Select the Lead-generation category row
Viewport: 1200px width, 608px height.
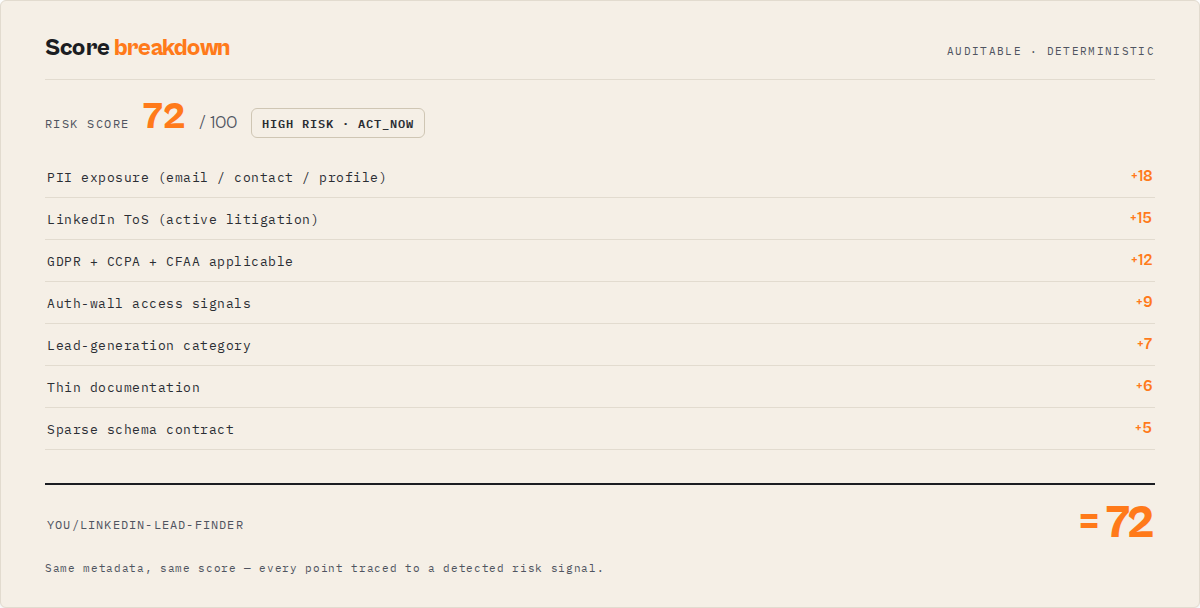(x=600, y=345)
